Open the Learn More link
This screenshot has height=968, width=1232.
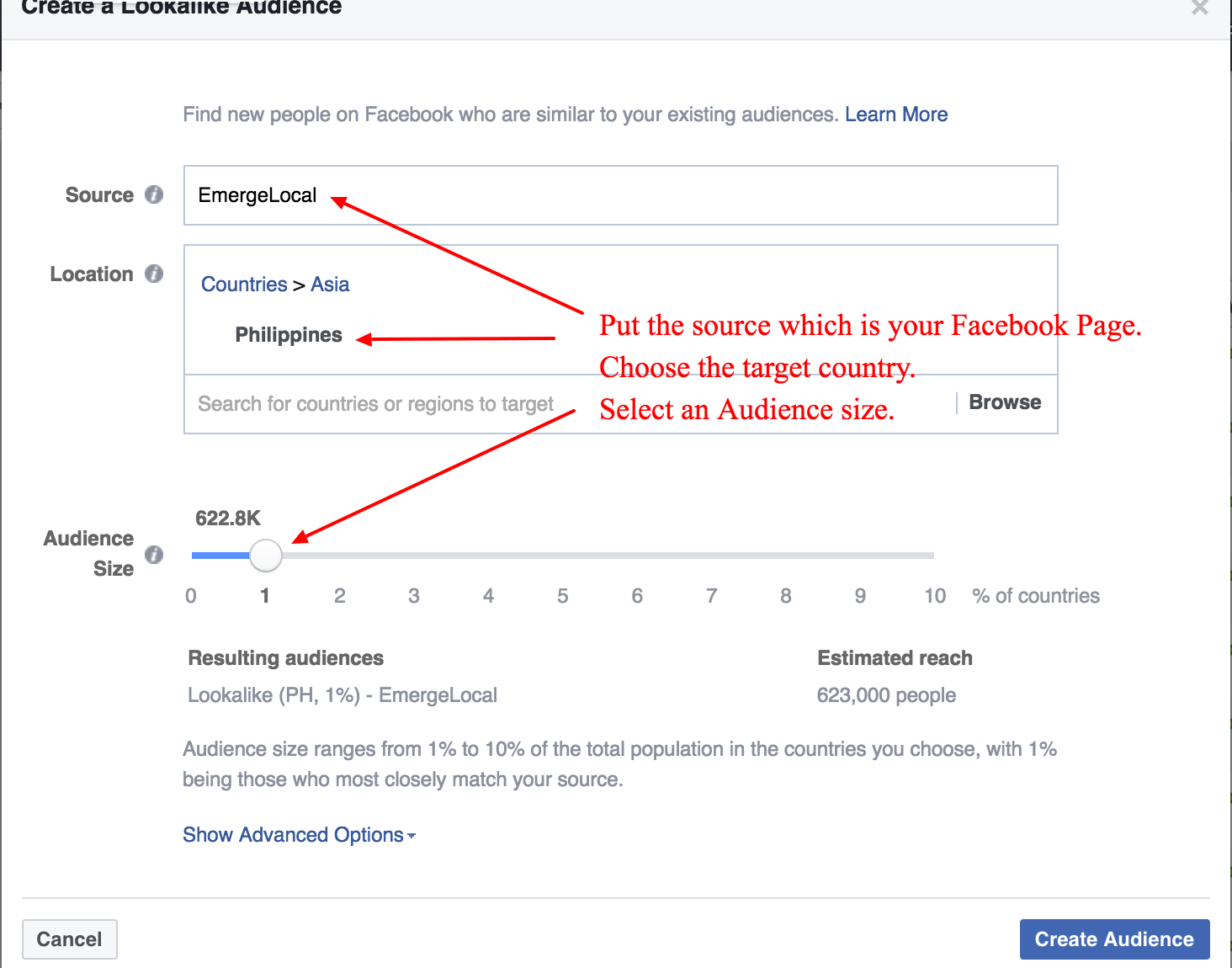point(896,114)
